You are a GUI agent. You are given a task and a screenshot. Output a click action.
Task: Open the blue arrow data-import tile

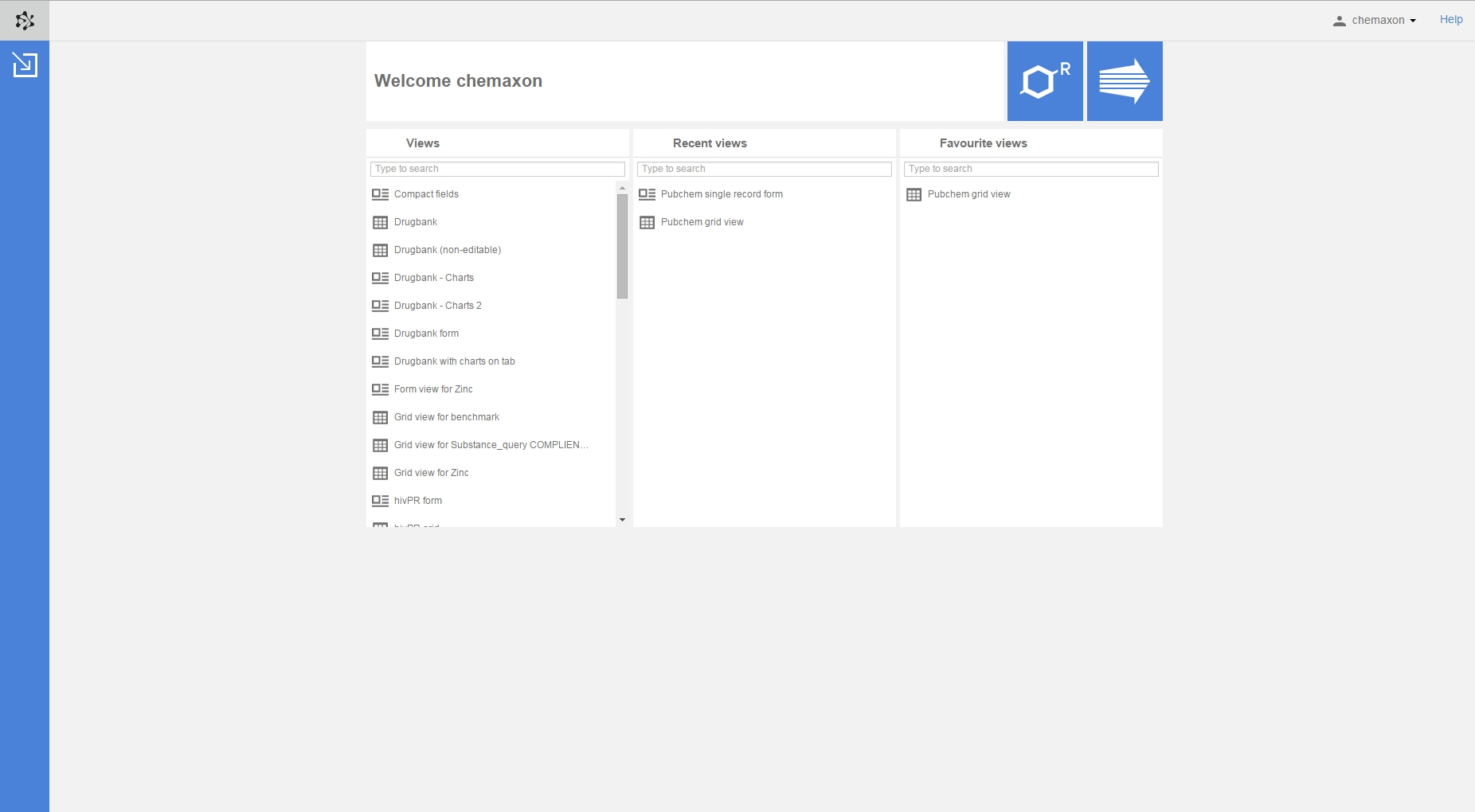1124,80
